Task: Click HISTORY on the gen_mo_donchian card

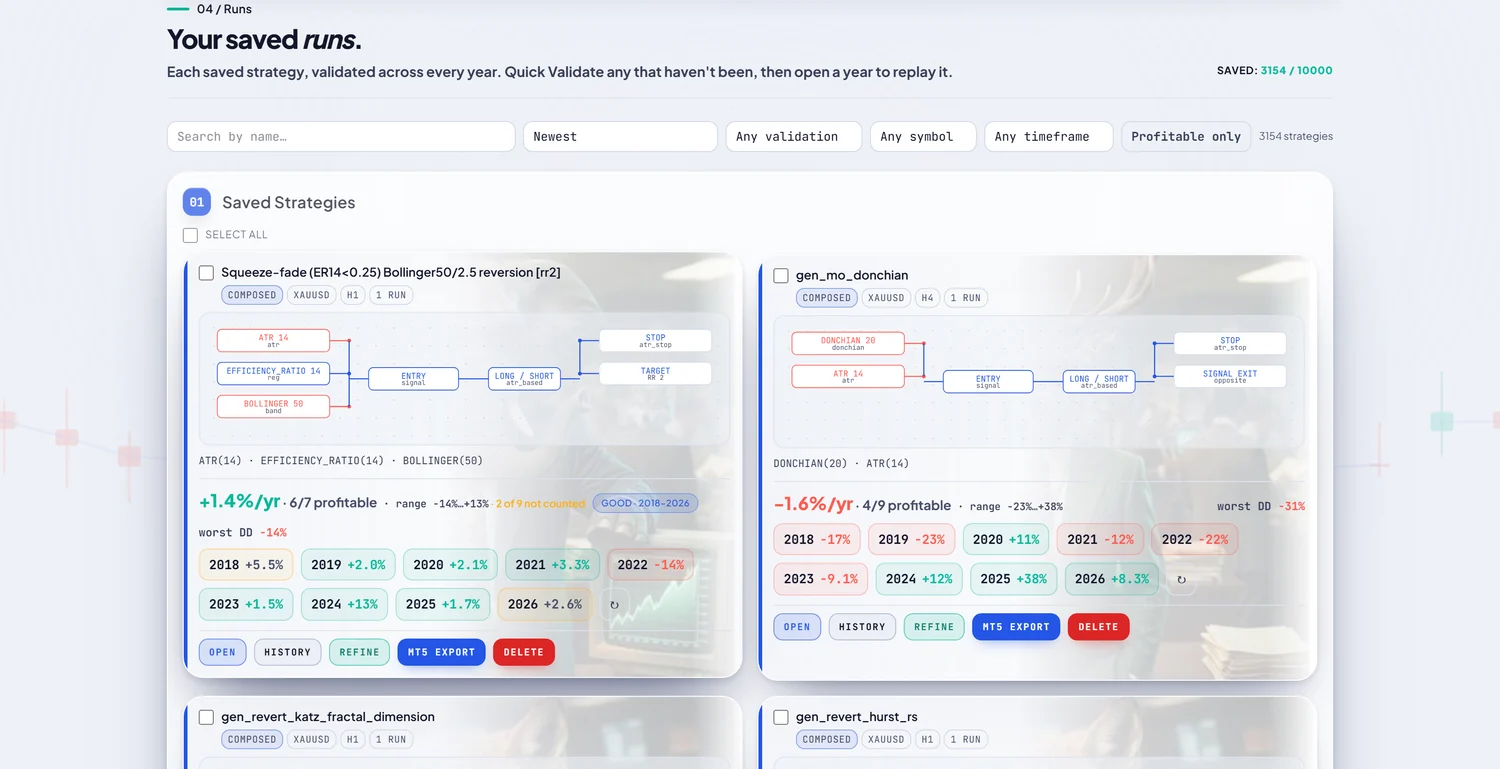Action: (862, 627)
